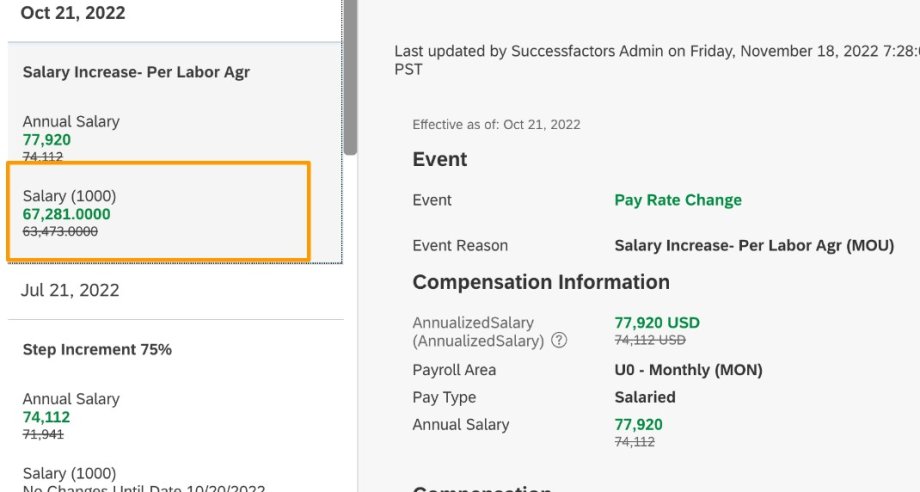Select the U0 - Monthly (MON) payroll area
Screen dimensions: 920x492
[688, 370]
